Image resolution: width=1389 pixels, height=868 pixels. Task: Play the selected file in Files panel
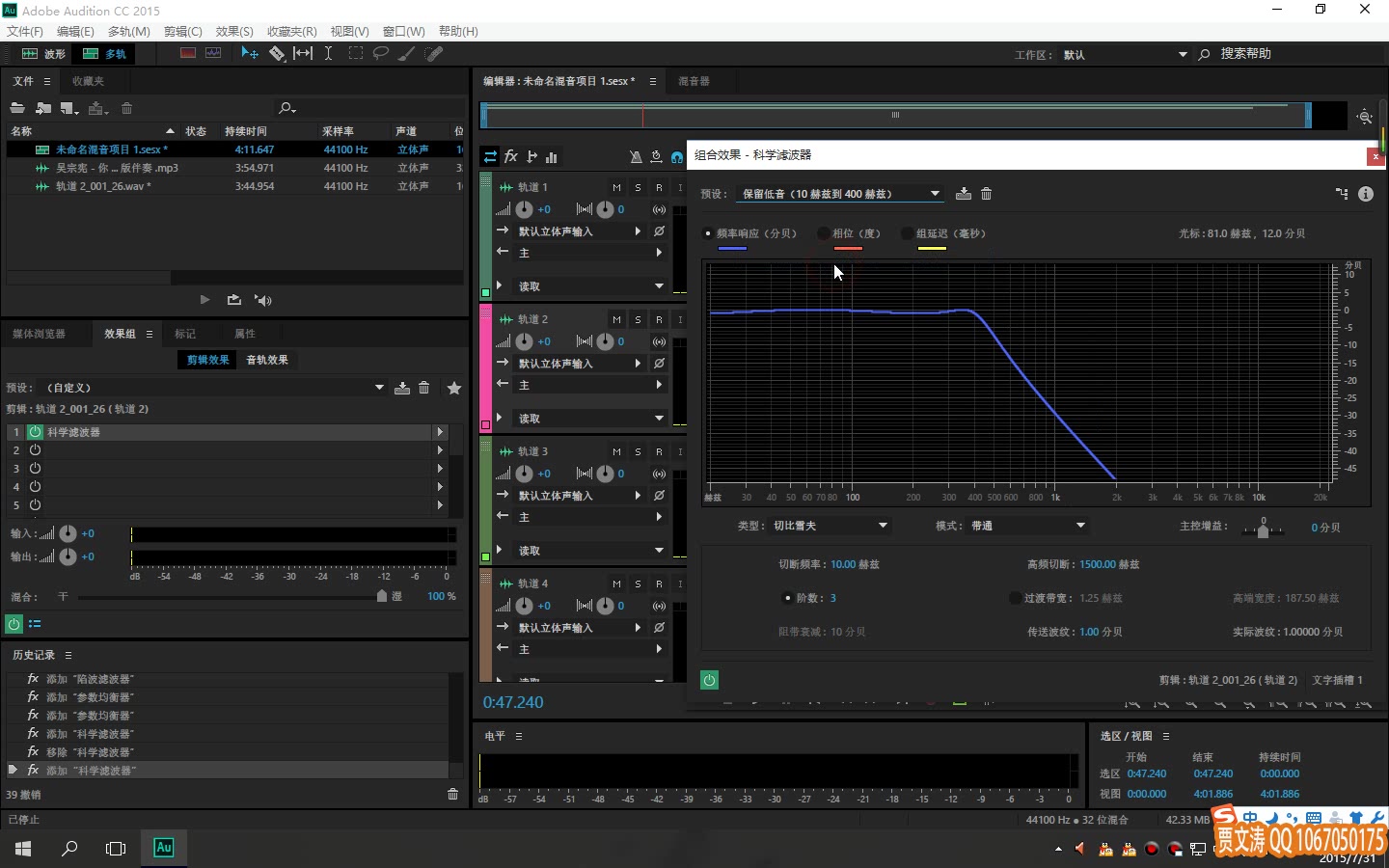pos(204,300)
